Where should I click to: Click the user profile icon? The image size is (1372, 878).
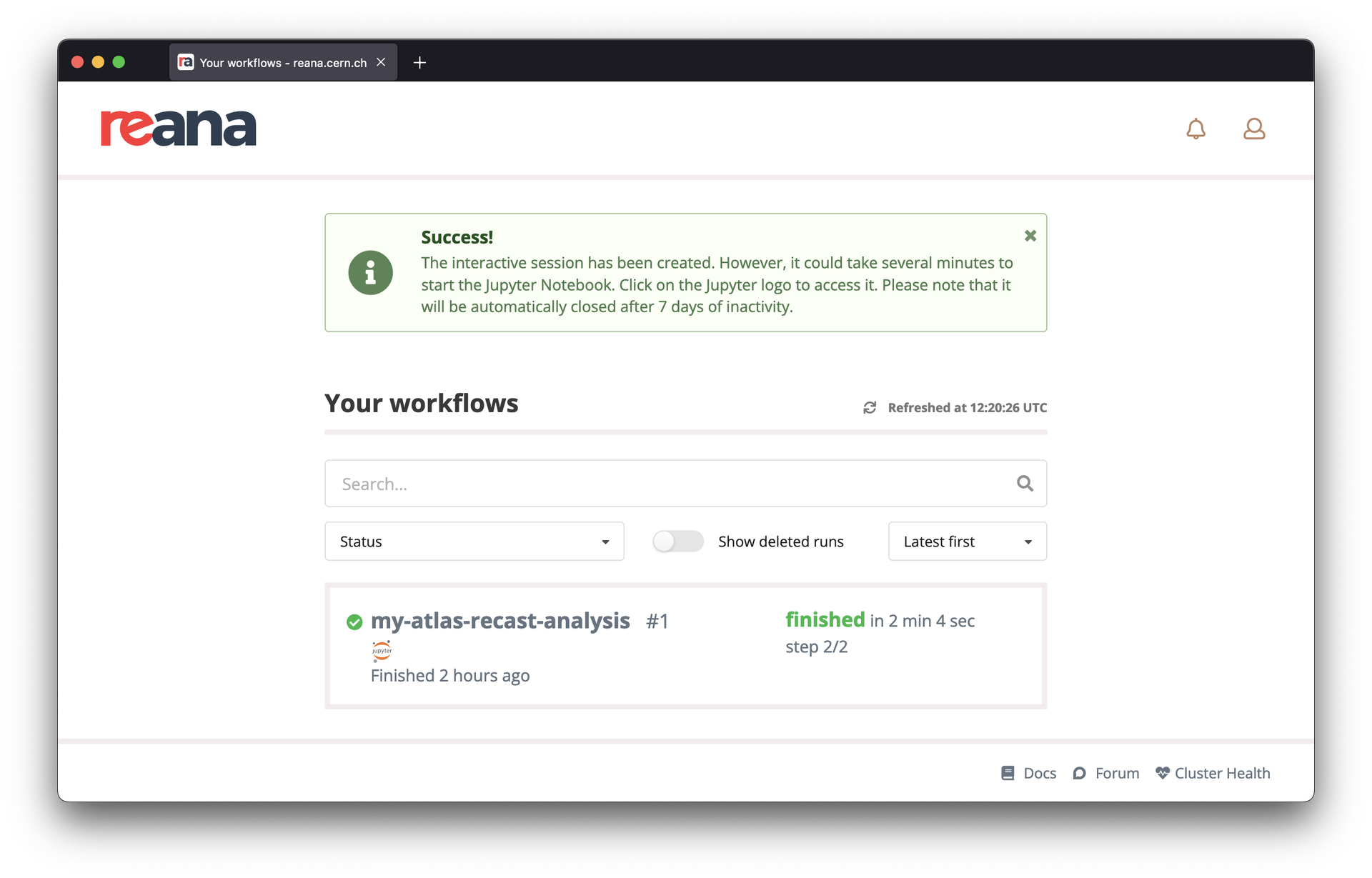(1254, 128)
